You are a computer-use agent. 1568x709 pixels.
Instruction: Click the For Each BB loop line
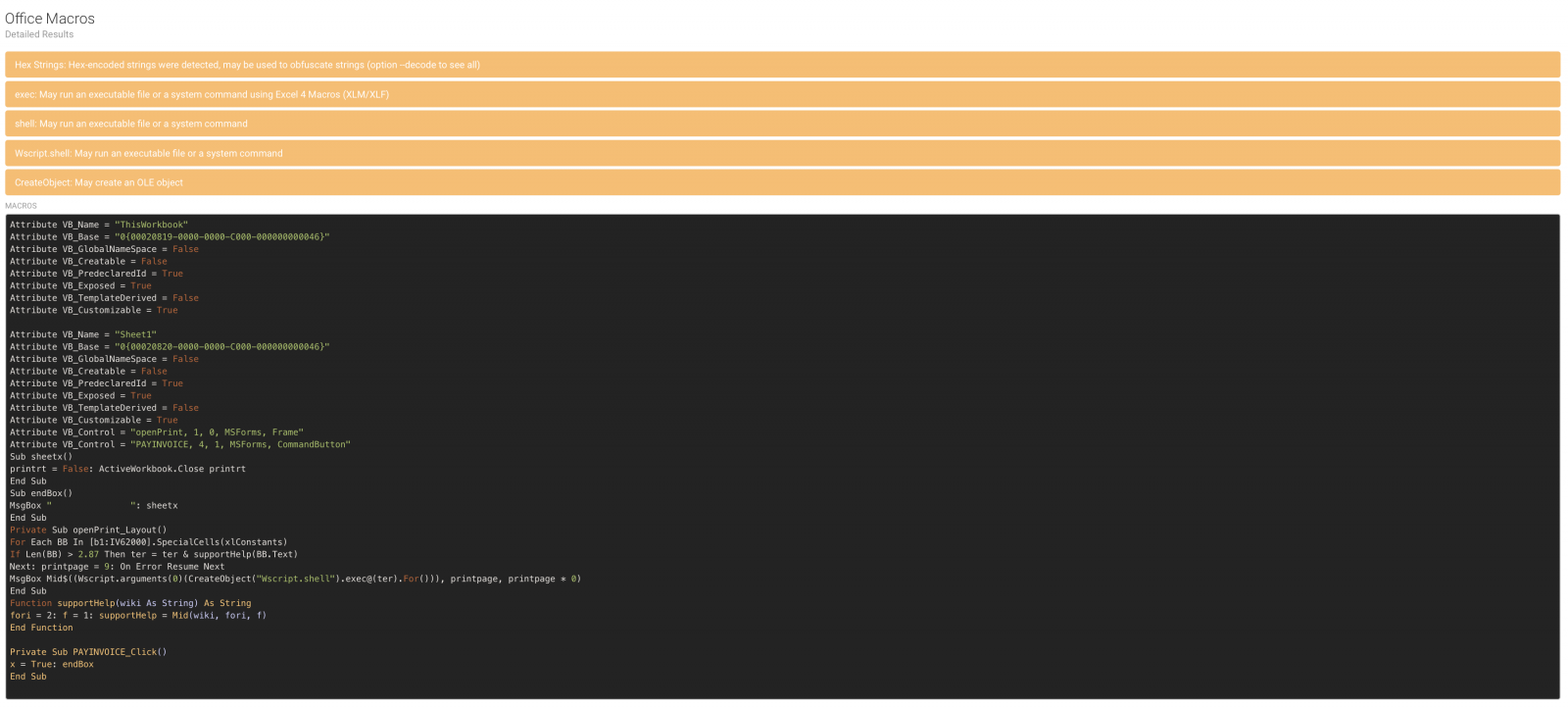[x=148, y=542]
